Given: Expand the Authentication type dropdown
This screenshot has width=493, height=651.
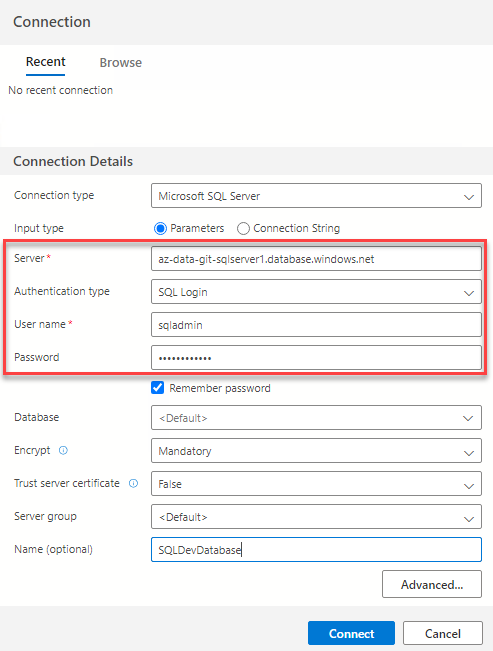Looking at the screenshot, I should point(316,292).
